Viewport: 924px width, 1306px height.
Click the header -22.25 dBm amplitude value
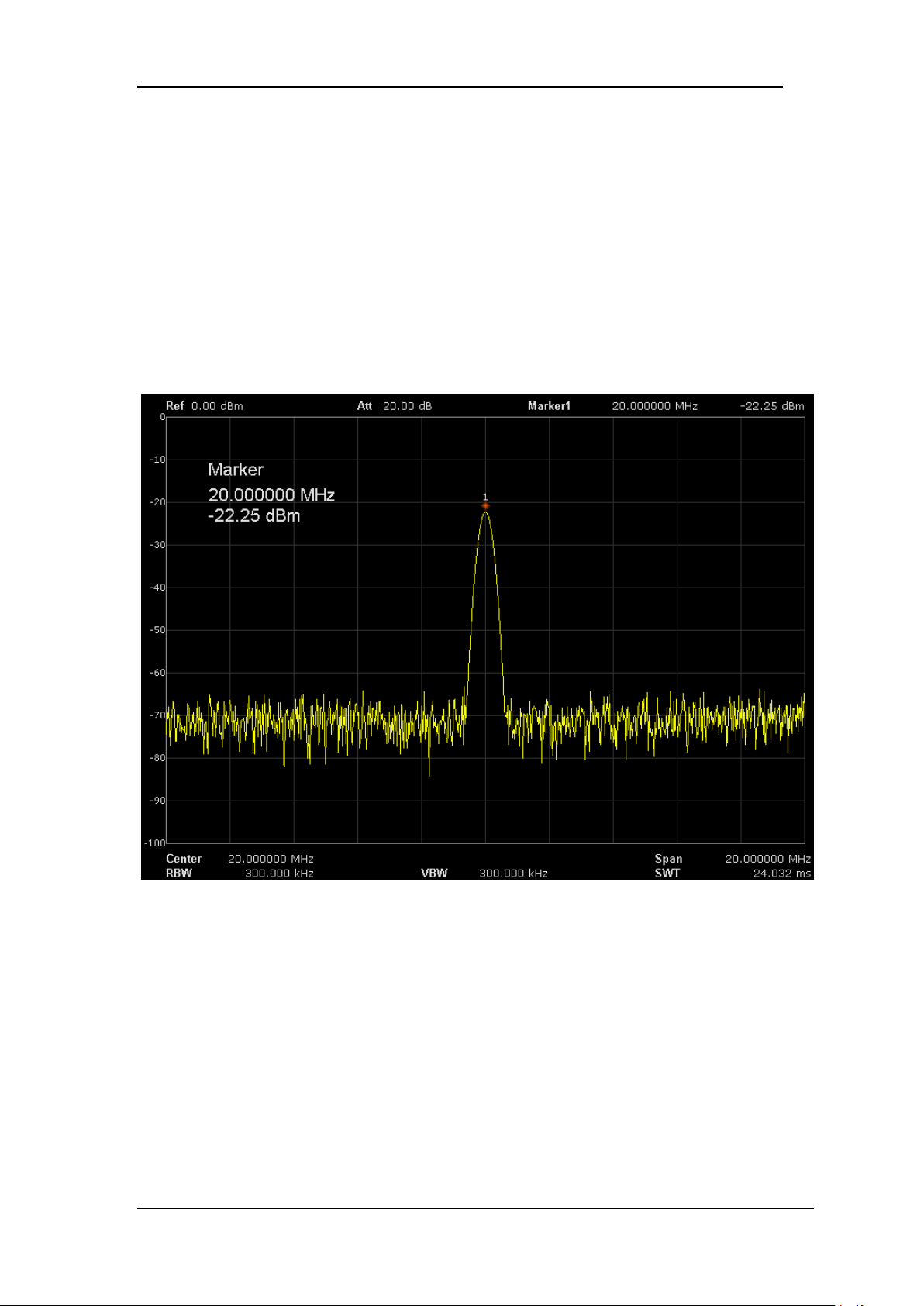click(x=772, y=406)
